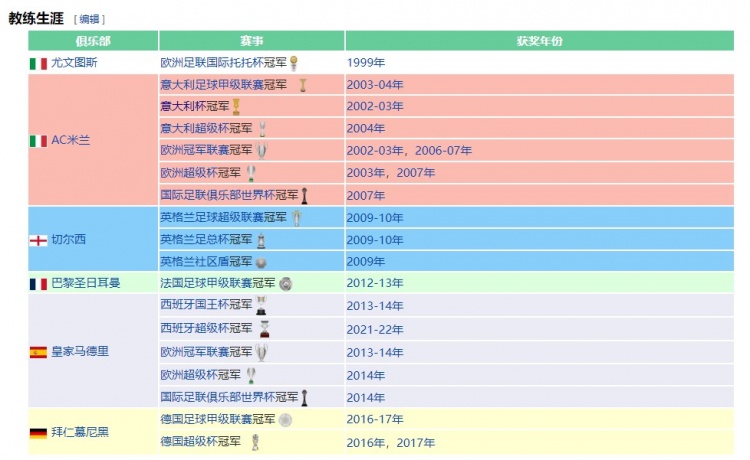Click the trophy icon after 欧洲足联国际托托杯冠军
Image resolution: width=750 pixels, height=460 pixels.
point(294,63)
